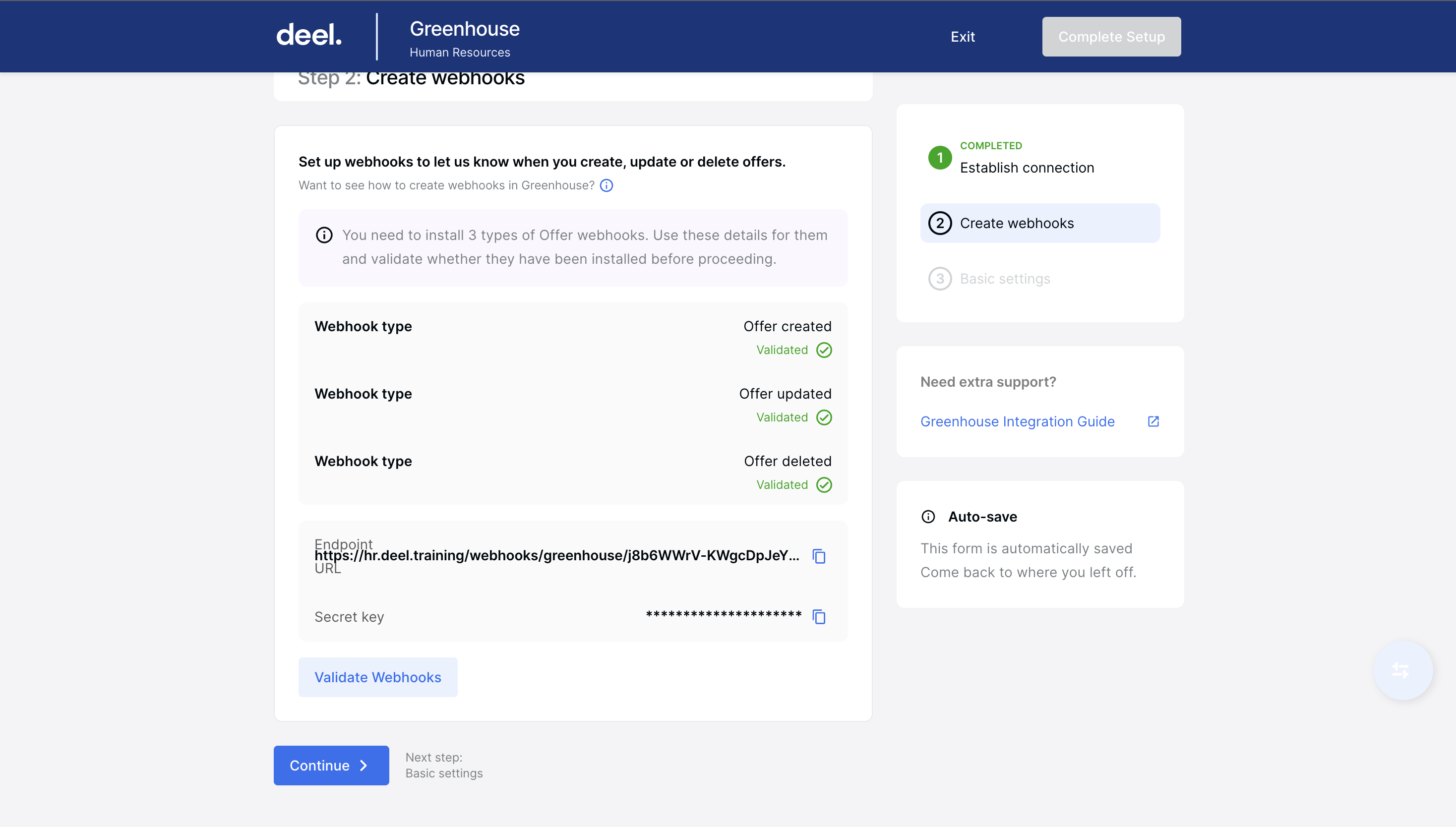Viewport: 1456px width, 827px height.
Task: Click 'Offer updated' webhook type value
Action: [x=785, y=394]
